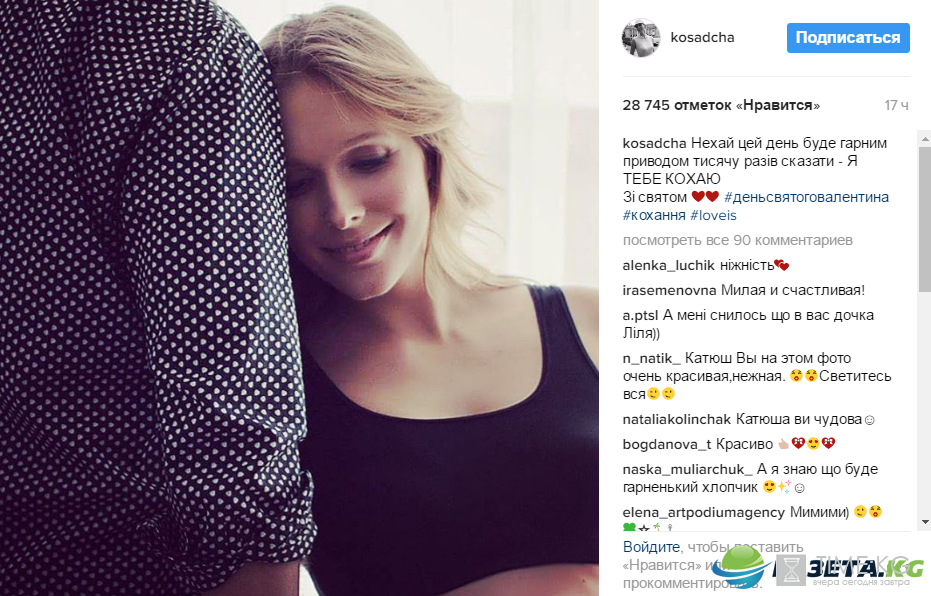Click the kosadcha username in the header
Image resolution: width=931 pixels, height=596 pixels.
click(x=702, y=37)
